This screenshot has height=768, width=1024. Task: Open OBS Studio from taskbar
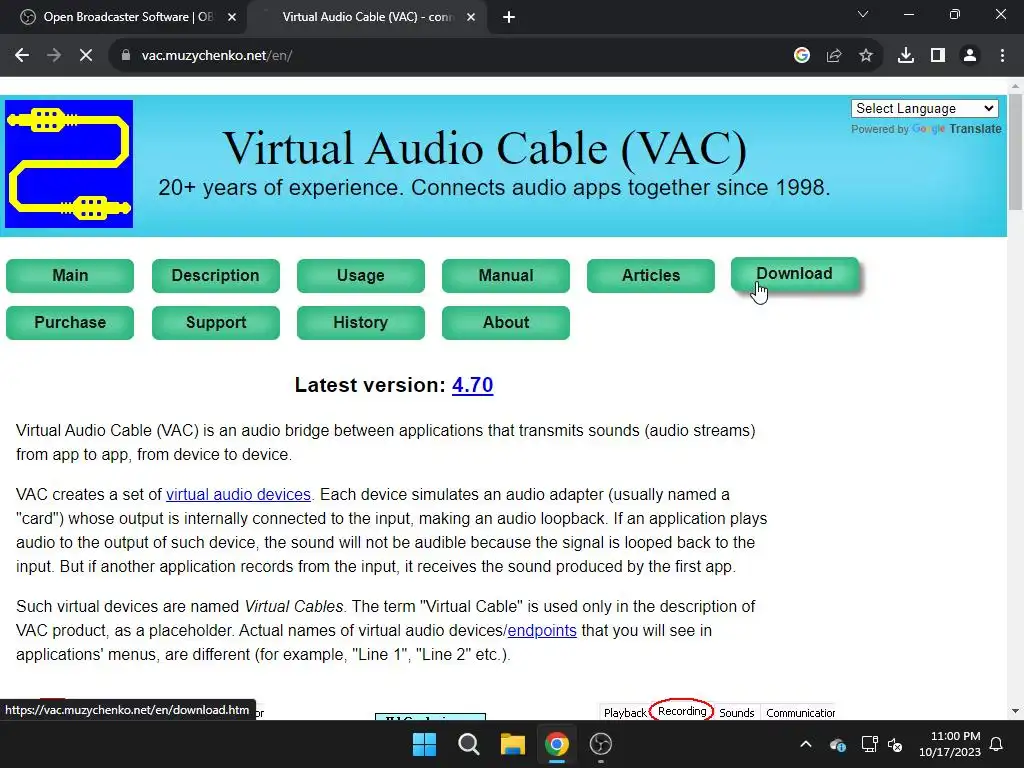pyautogui.click(x=600, y=744)
